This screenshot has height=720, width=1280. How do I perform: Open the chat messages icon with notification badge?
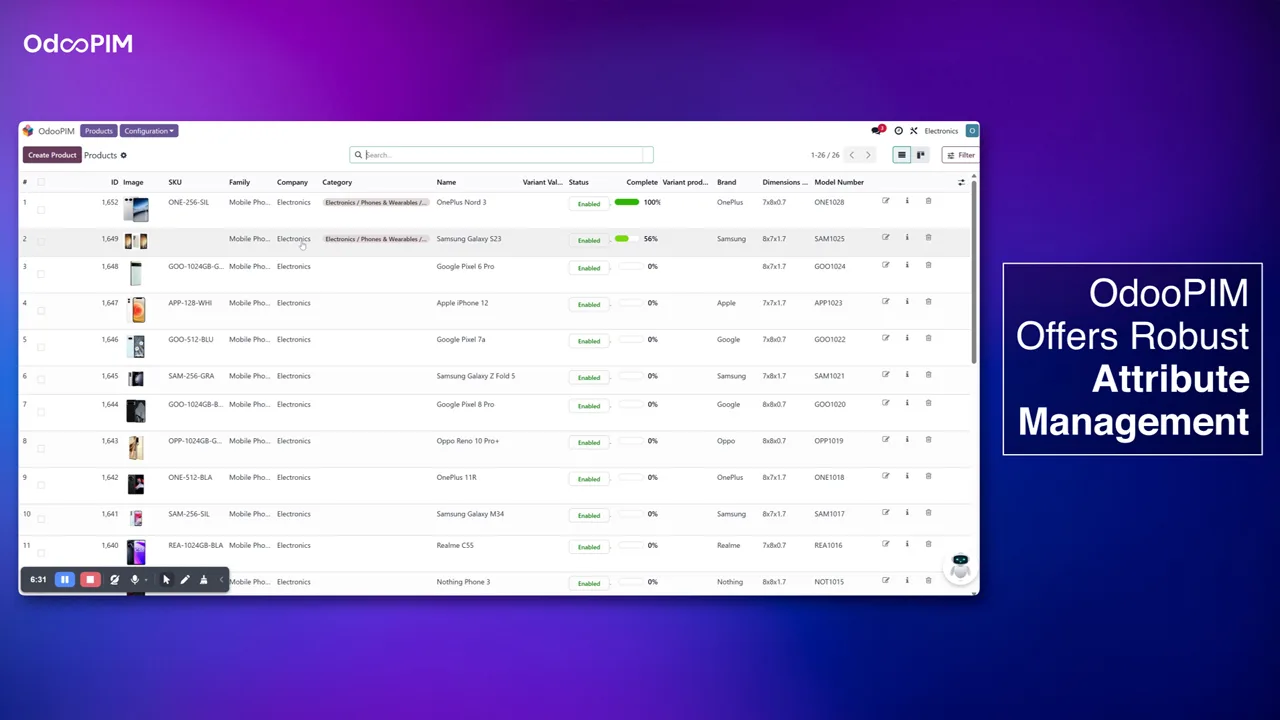pyautogui.click(x=877, y=131)
